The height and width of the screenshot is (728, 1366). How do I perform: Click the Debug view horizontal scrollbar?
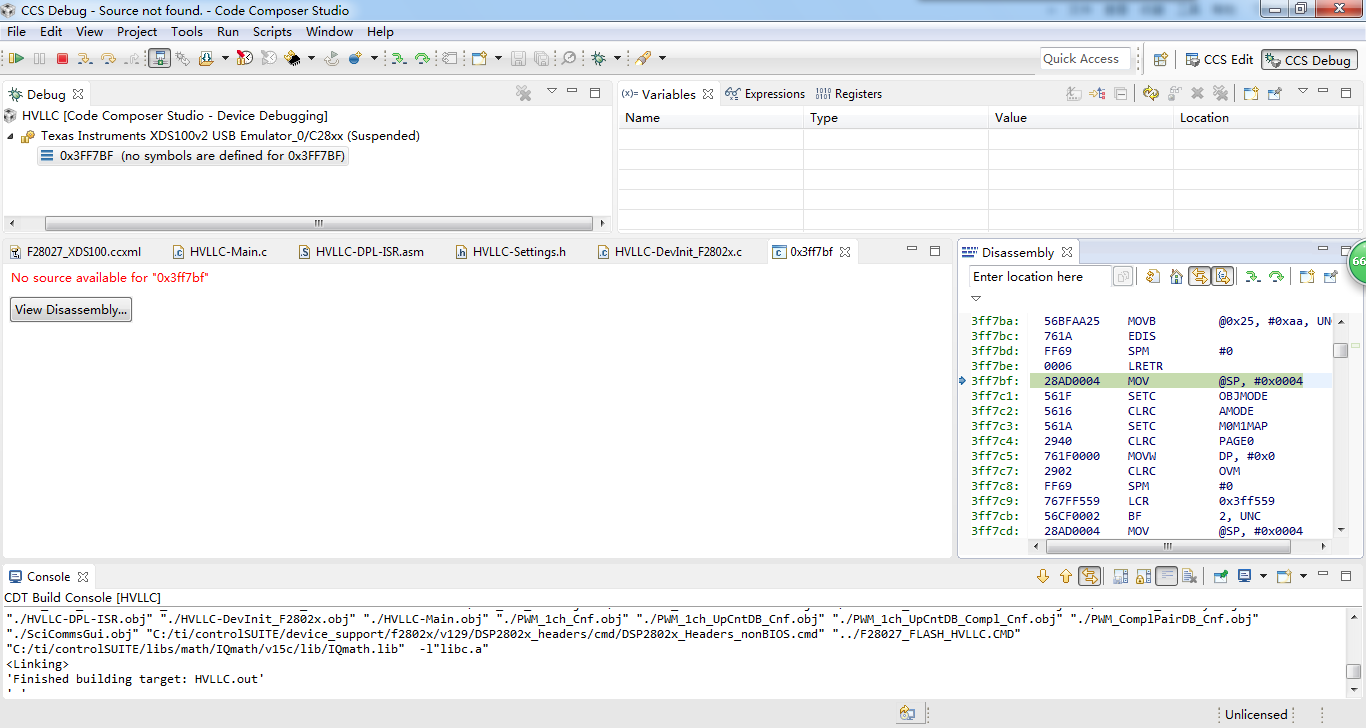coord(319,224)
